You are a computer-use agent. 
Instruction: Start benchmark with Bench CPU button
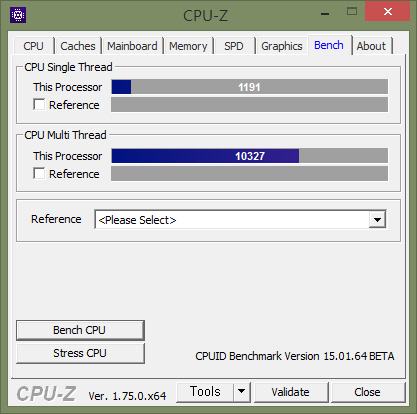point(80,330)
